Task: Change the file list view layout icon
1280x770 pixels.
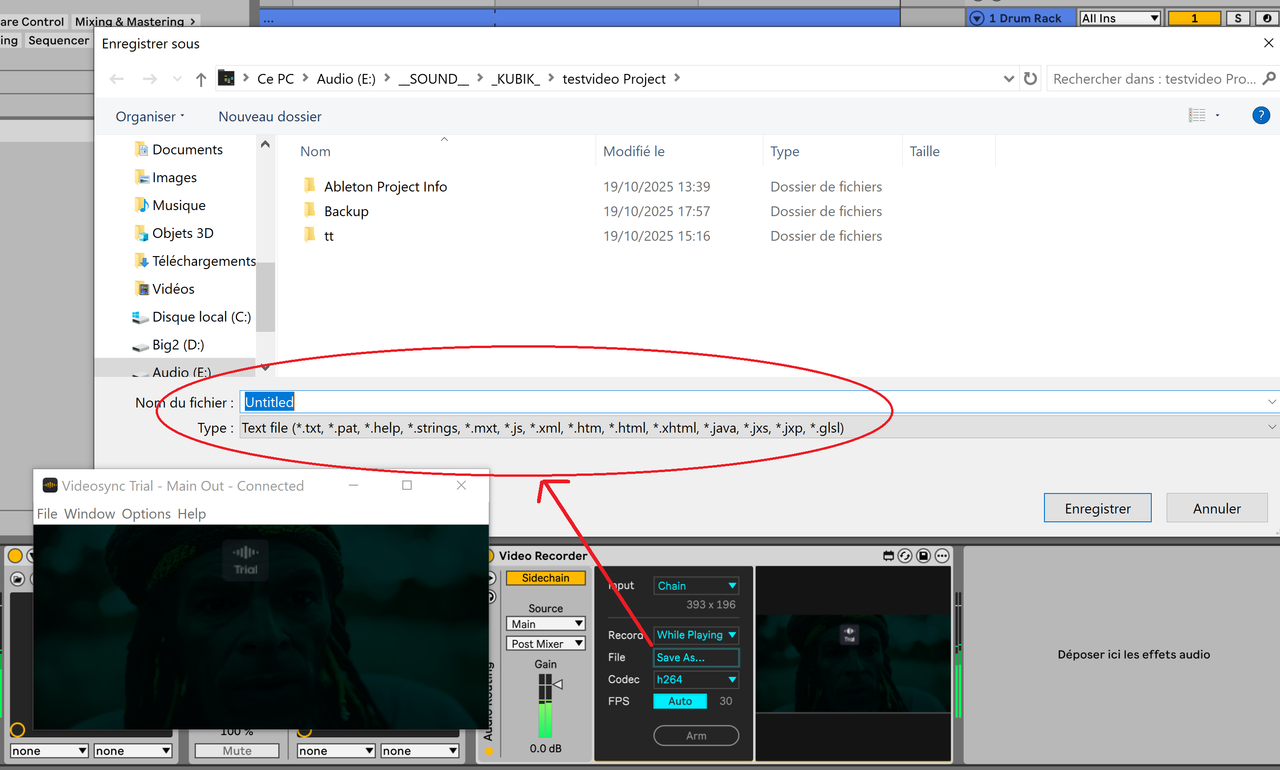Action: pos(1197,116)
